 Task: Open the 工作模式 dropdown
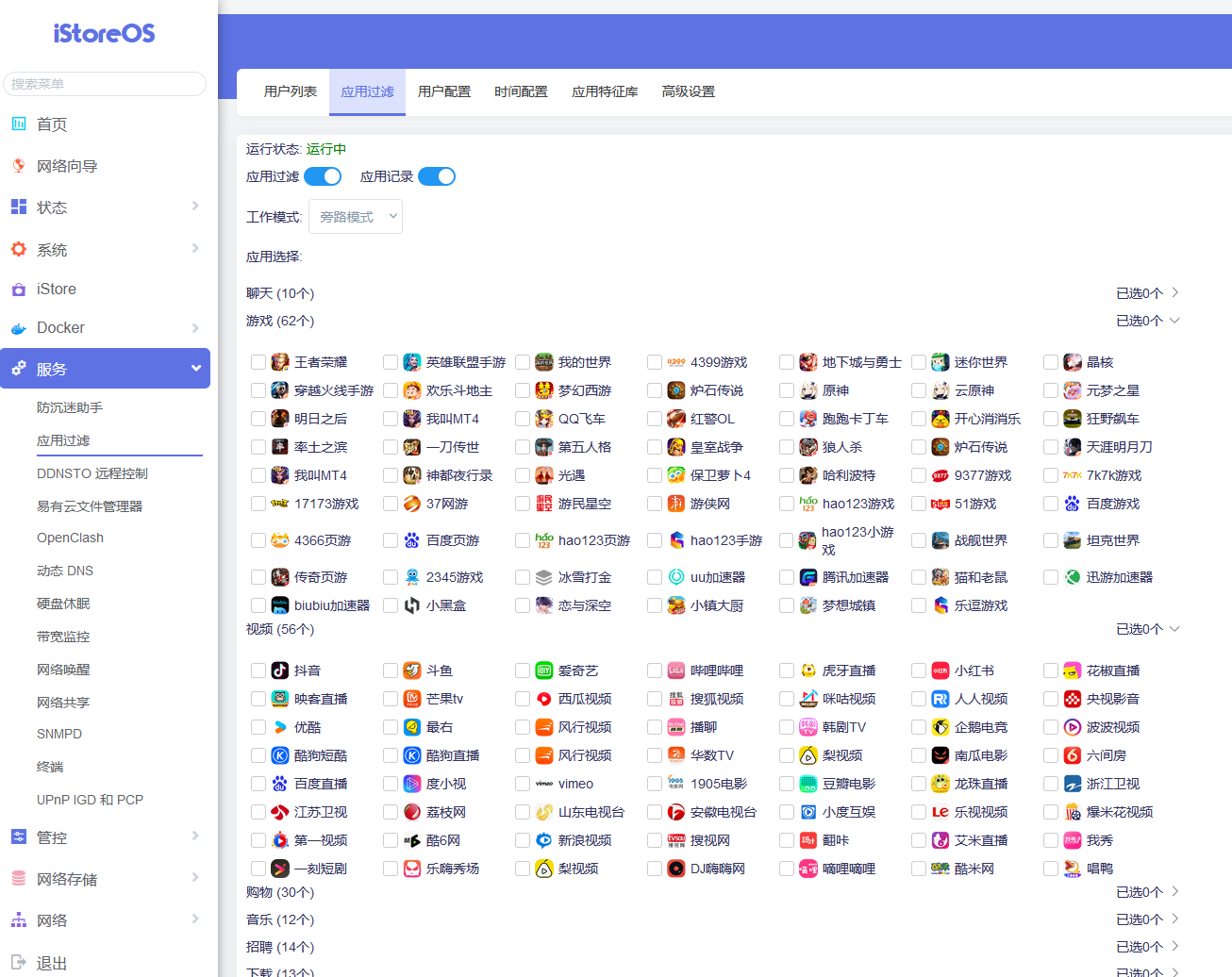(356, 217)
